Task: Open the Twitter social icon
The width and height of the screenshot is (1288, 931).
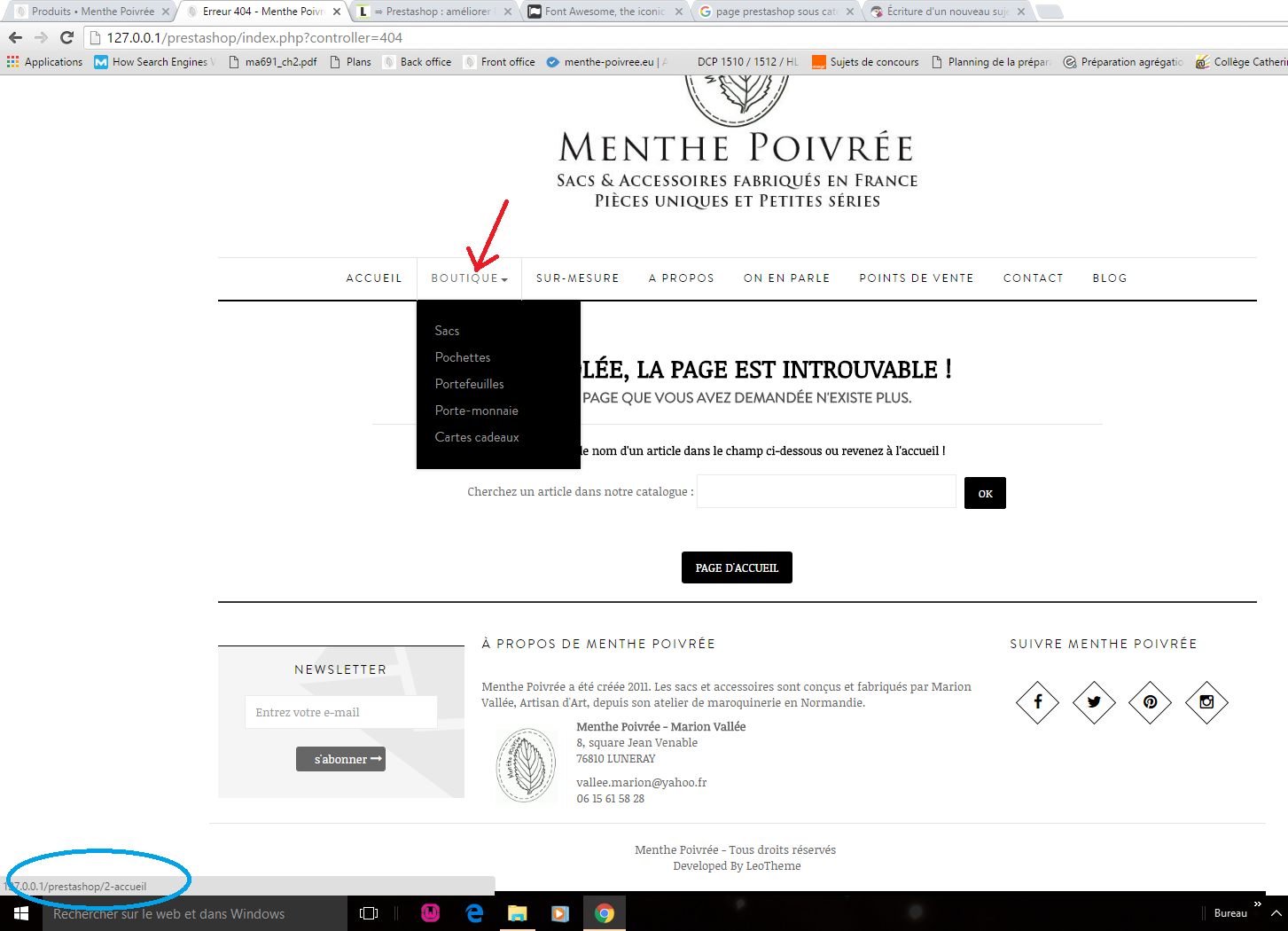Action: click(x=1094, y=702)
